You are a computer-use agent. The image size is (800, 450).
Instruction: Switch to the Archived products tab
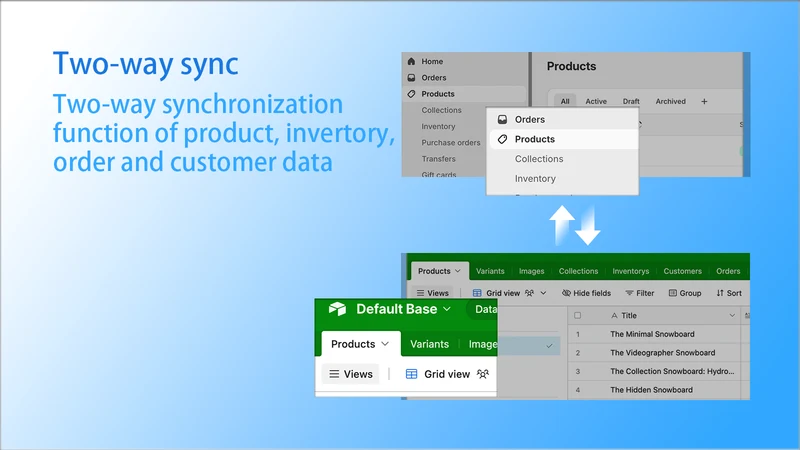click(x=670, y=102)
